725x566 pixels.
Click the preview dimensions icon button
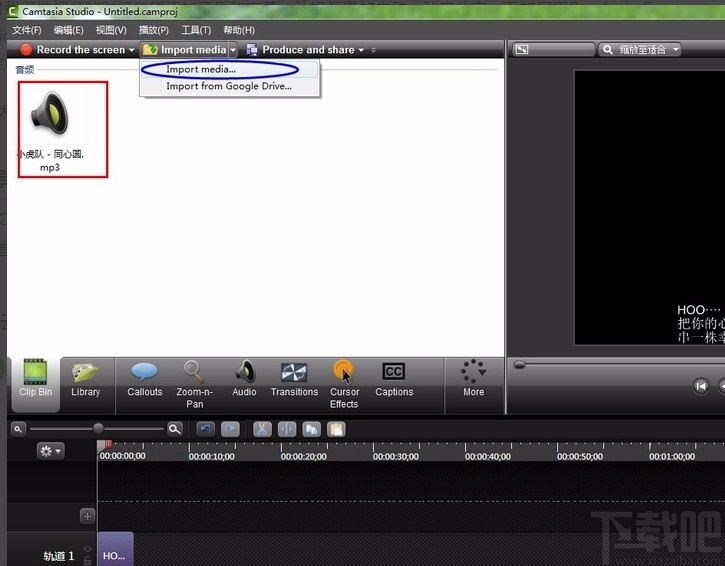pyautogui.click(x=522, y=49)
